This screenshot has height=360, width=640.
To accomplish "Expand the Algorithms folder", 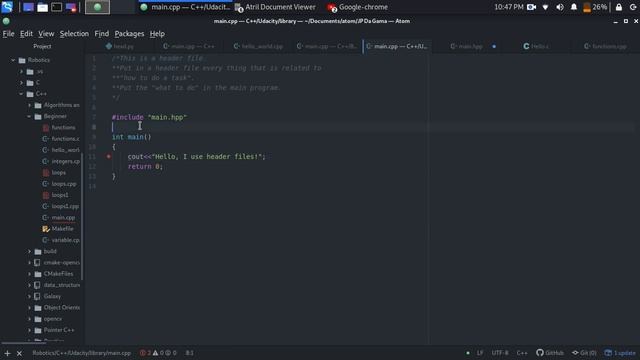I will pos(29,105).
